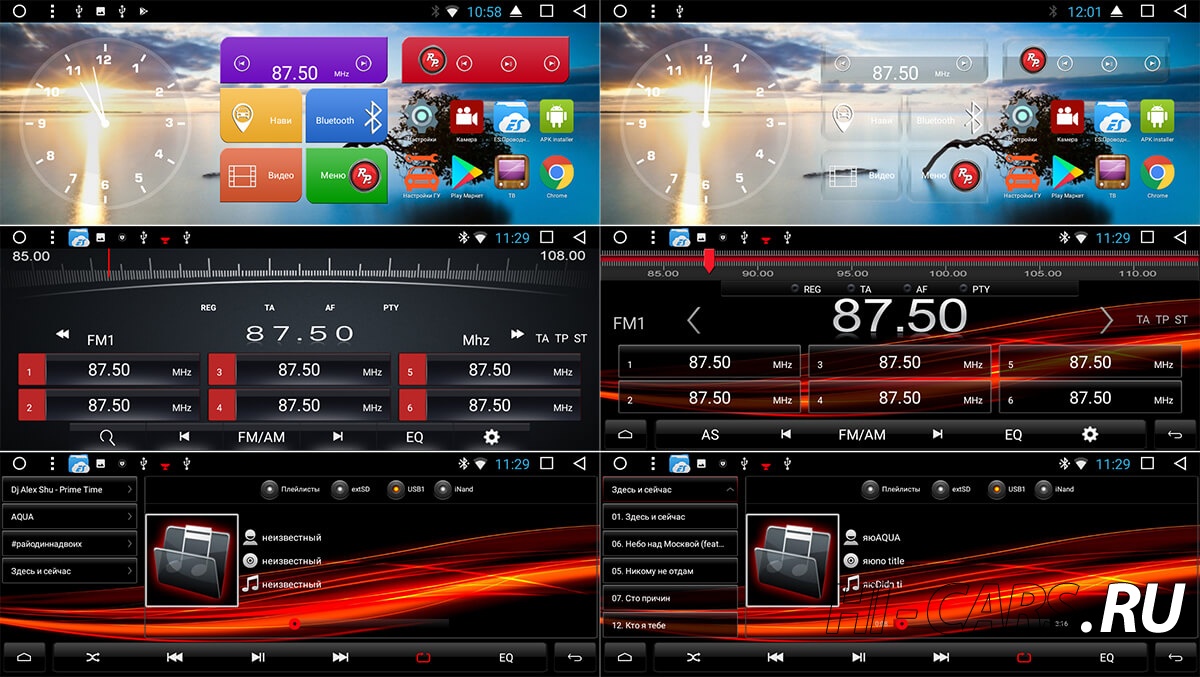Screen dimensions: 1200x677
Task: Select USB1 source in right music player
Action: pos(1006,489)
